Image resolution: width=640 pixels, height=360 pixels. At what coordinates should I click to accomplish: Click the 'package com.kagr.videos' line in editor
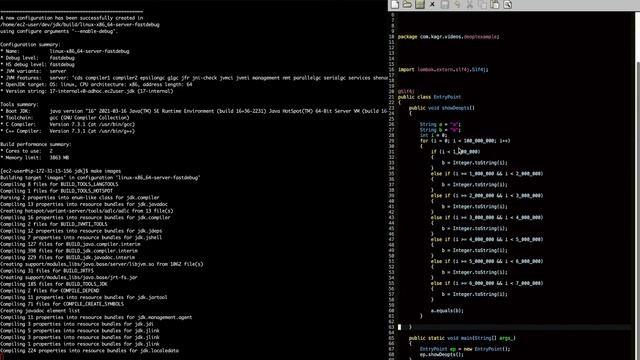pyautogui.click(x=448, y=37)
